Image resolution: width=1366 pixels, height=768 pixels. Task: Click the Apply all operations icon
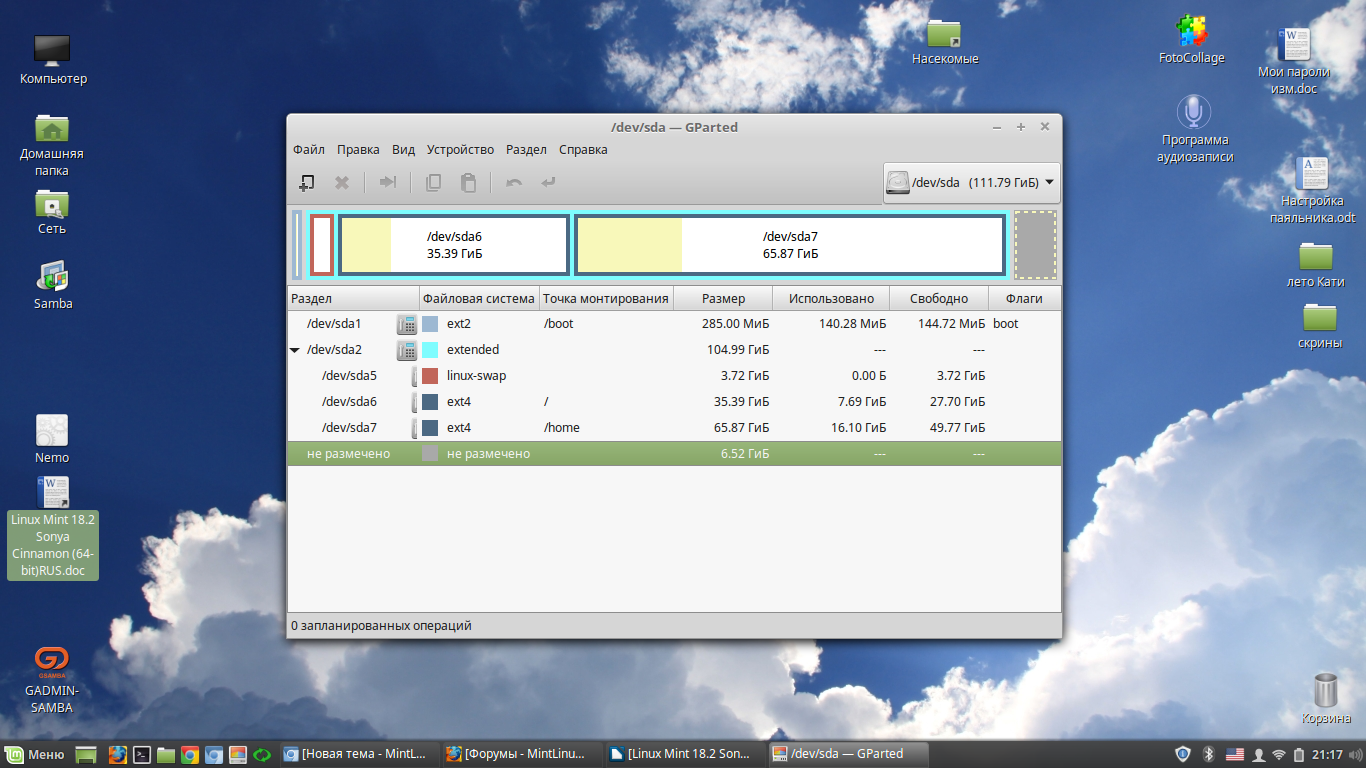(548, 183)
